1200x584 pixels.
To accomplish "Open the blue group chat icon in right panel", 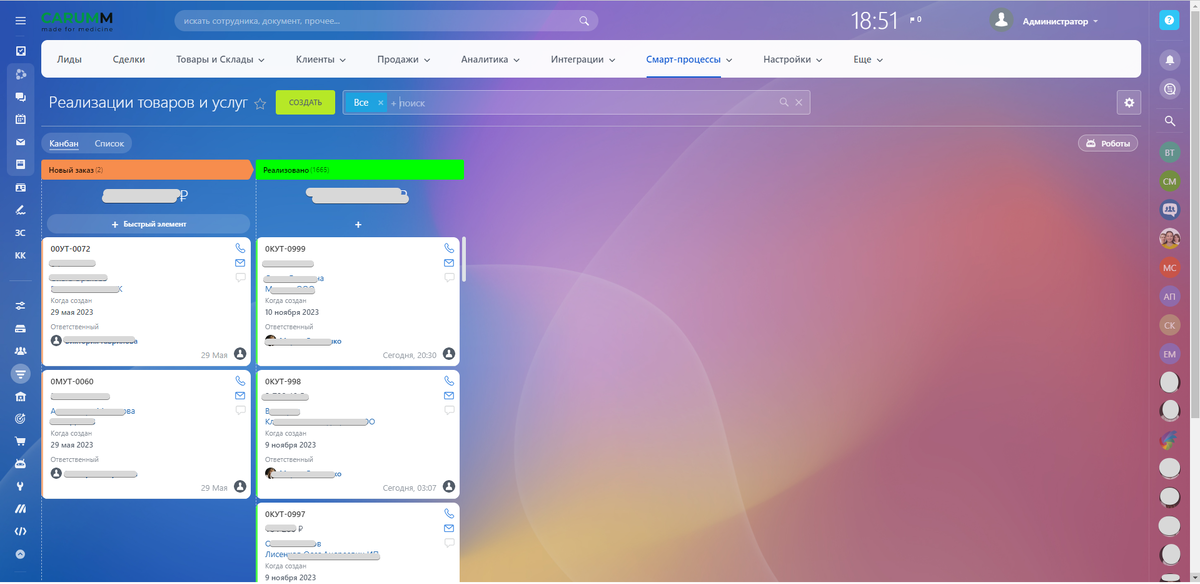I will [x=1169, y=210].
